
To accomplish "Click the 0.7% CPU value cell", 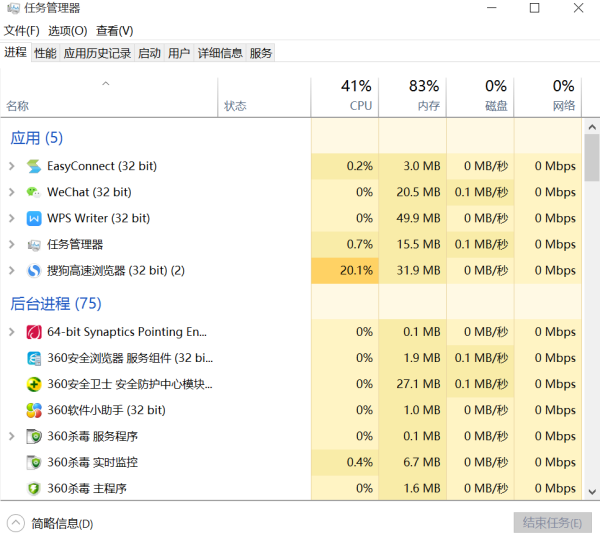I will coord(345,244).
